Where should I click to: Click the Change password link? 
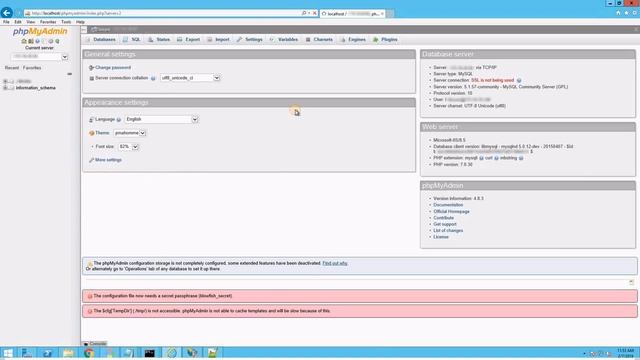113,67
